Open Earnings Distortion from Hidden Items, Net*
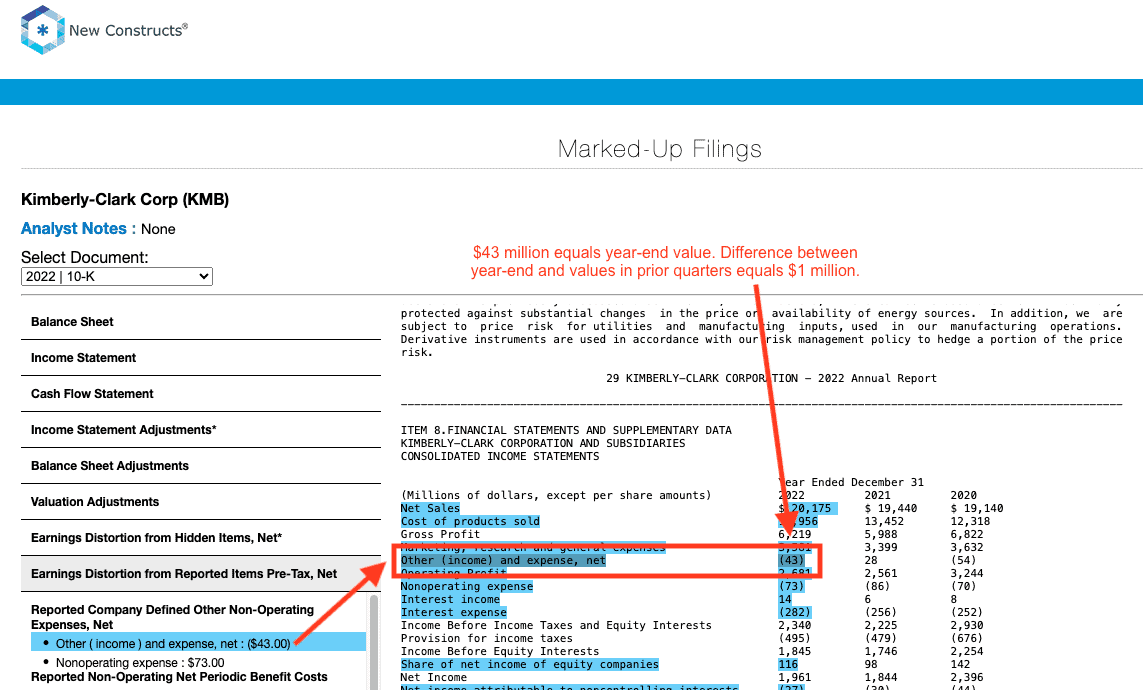This screenshot has width=1143, height=690. (x=200, y=538)
